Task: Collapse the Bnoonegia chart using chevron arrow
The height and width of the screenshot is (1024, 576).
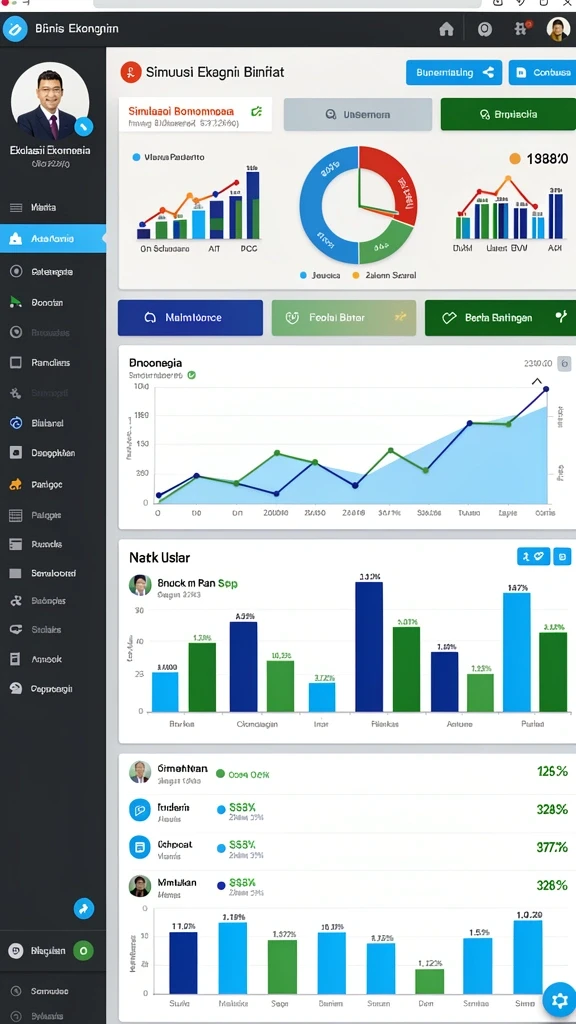Action: [537, 381]
